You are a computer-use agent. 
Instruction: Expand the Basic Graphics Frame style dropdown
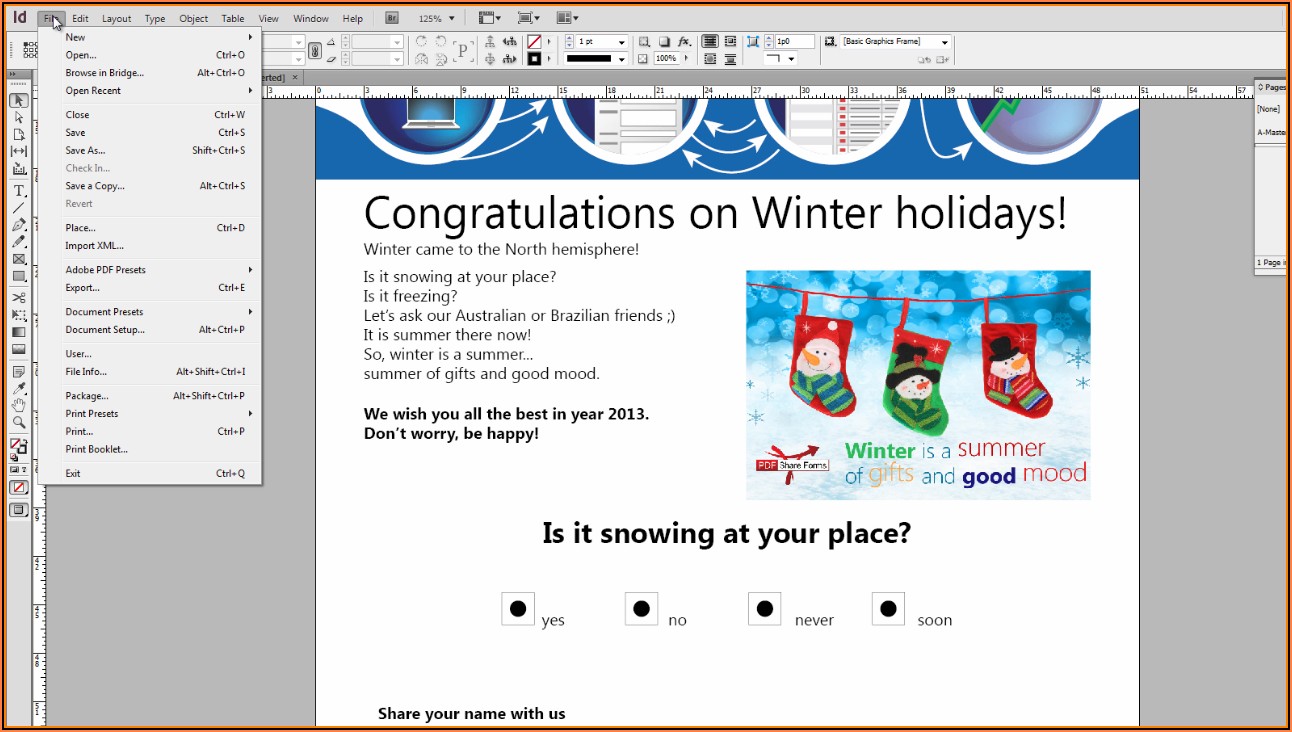tap(945, 43)
